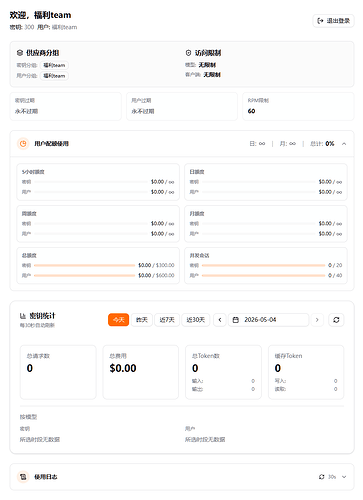Click the total quota user progress bar
The height and width of the screenshot is (500, 363).
coord(84,275)
